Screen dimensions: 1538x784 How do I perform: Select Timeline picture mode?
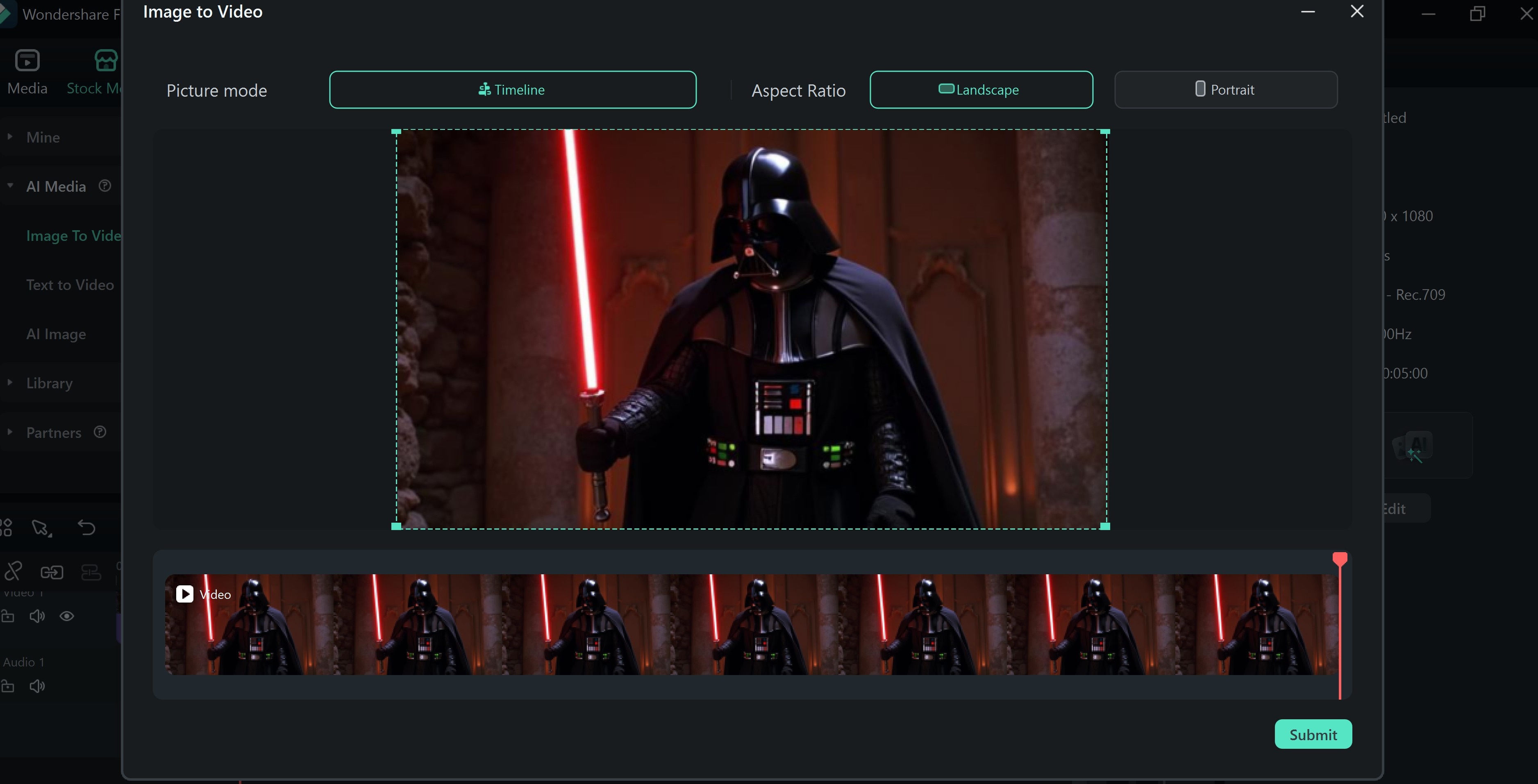[512, 89]
